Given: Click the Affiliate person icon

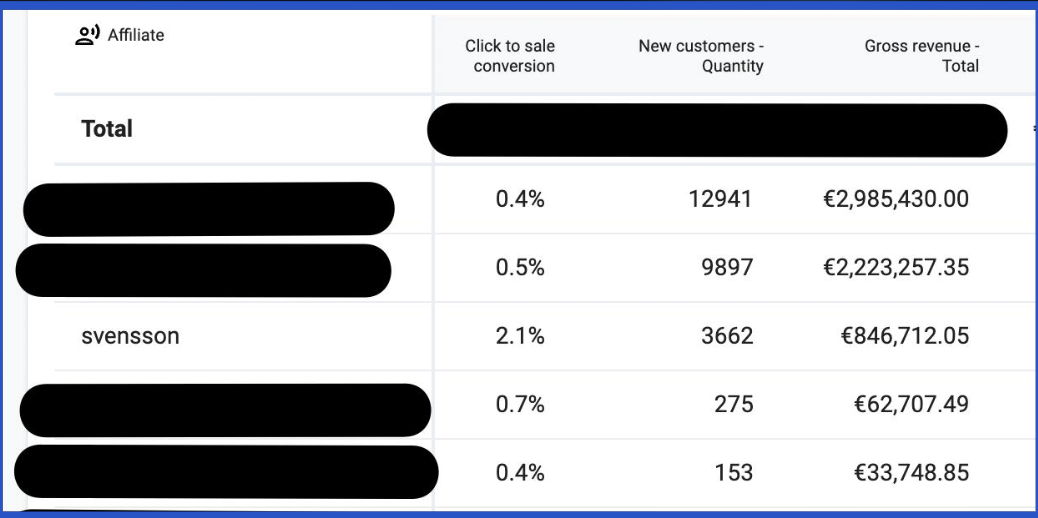Looking at the screenshot, I should (87, 35).
